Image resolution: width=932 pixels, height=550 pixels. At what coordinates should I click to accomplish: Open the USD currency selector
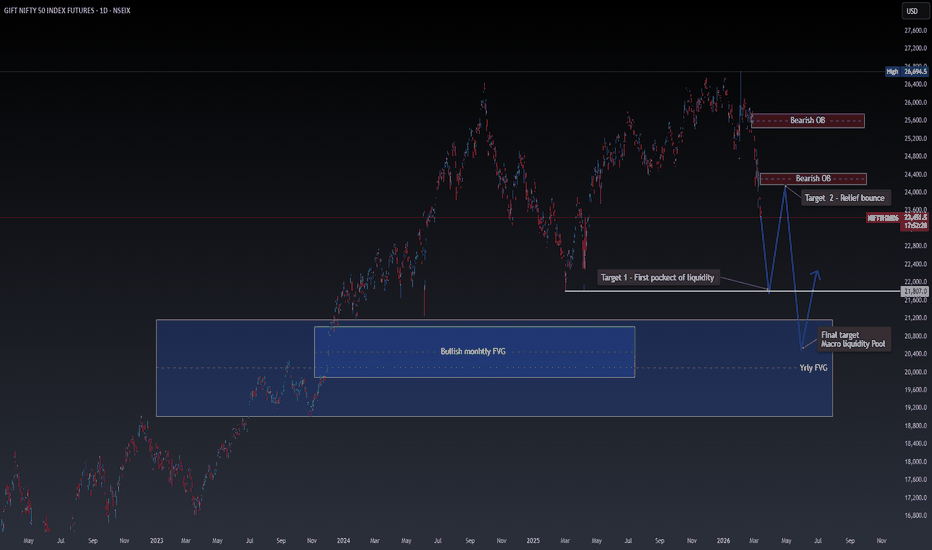[x=911, y=11]
